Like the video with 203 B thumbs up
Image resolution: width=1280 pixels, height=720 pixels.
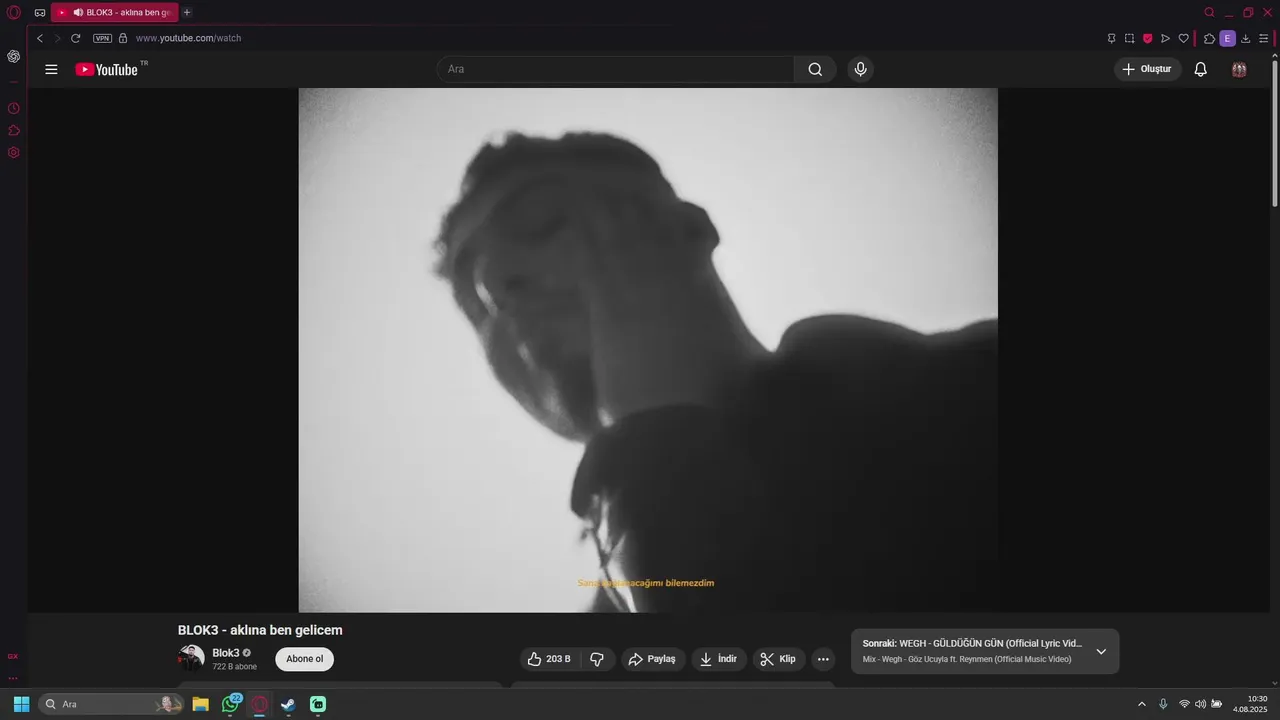point(549,659)
